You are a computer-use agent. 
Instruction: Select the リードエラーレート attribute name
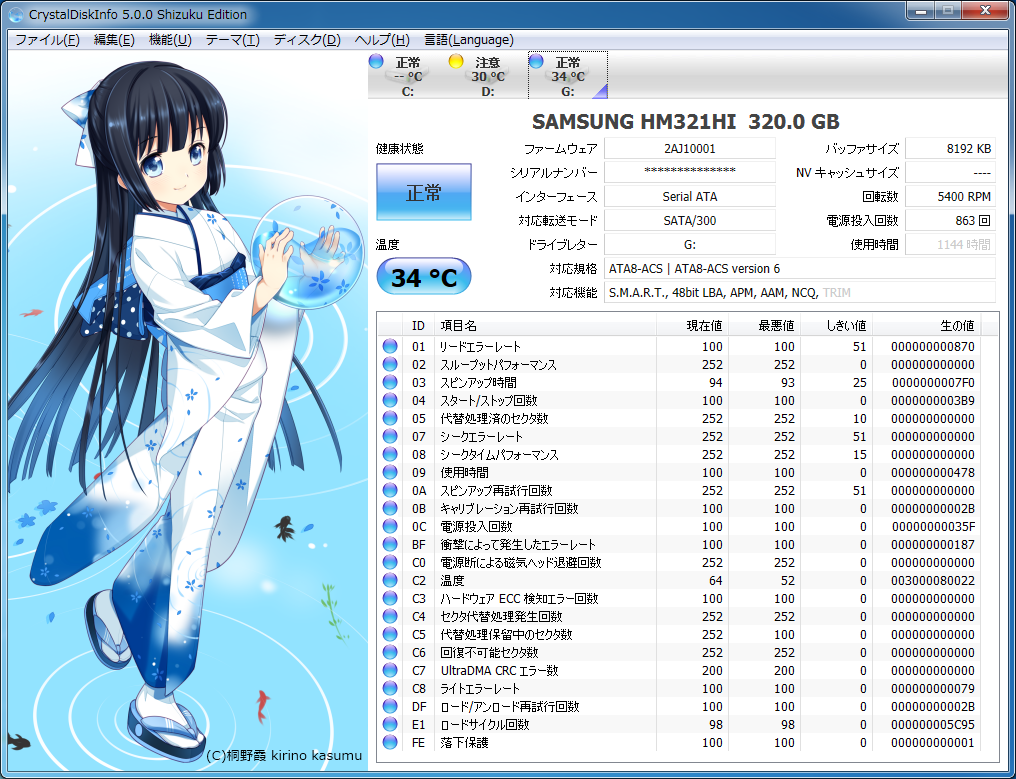[x=480, y=347]
